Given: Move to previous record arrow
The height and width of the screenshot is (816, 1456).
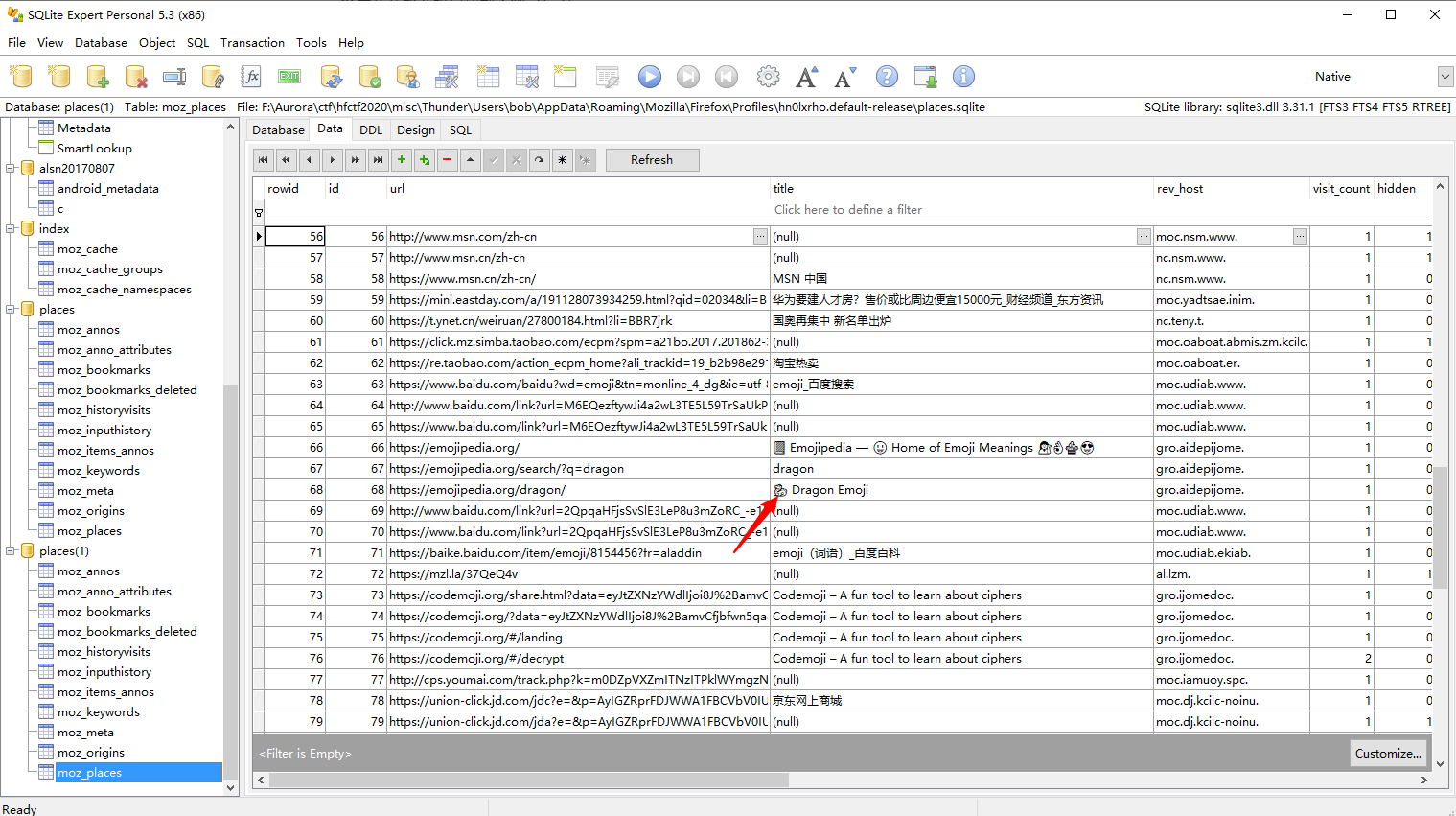Looking at the screenshot, I should [310, 160].
